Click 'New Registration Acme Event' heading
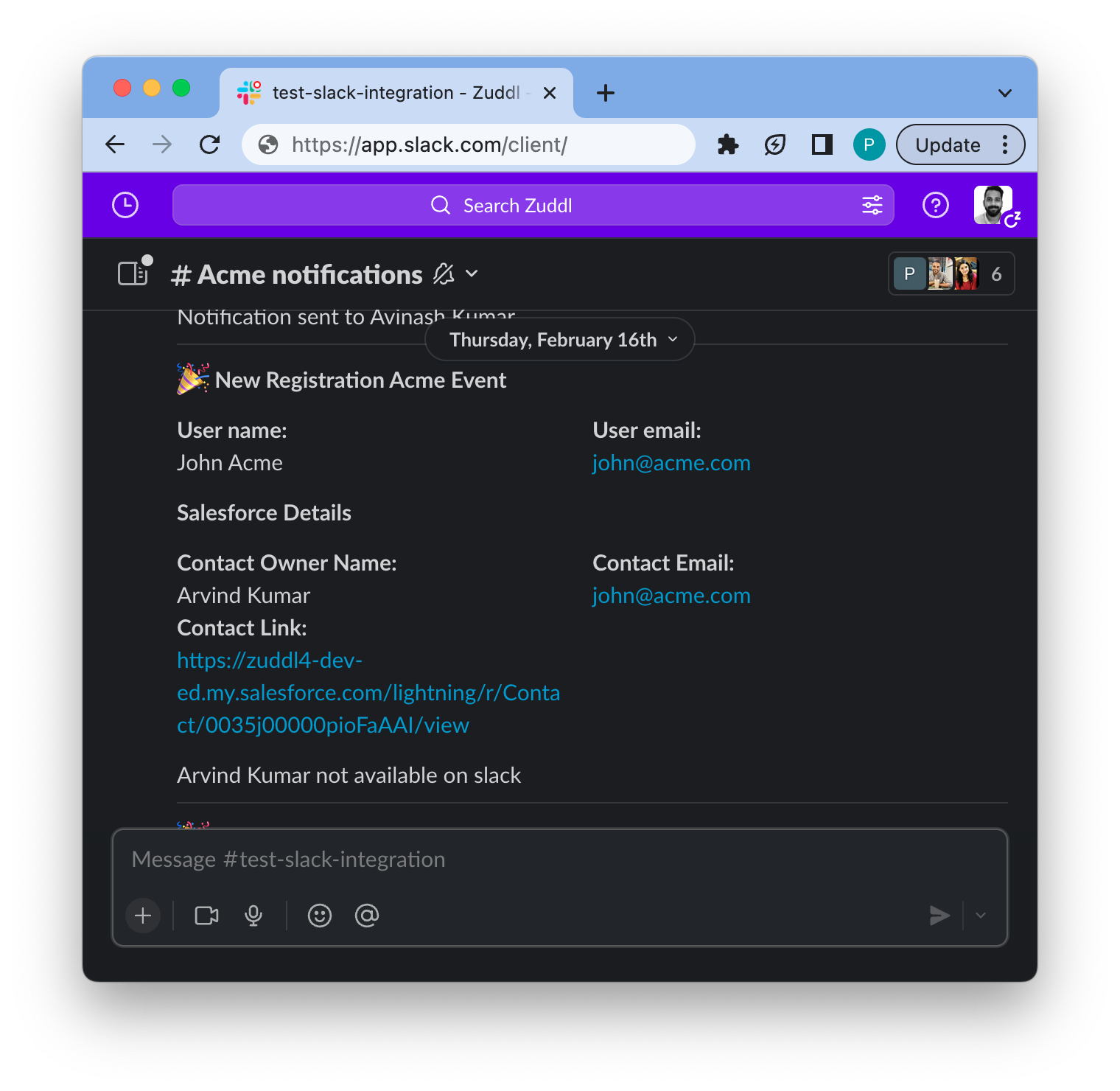The image size is (1120, 1091). click(x=360, y=380)
